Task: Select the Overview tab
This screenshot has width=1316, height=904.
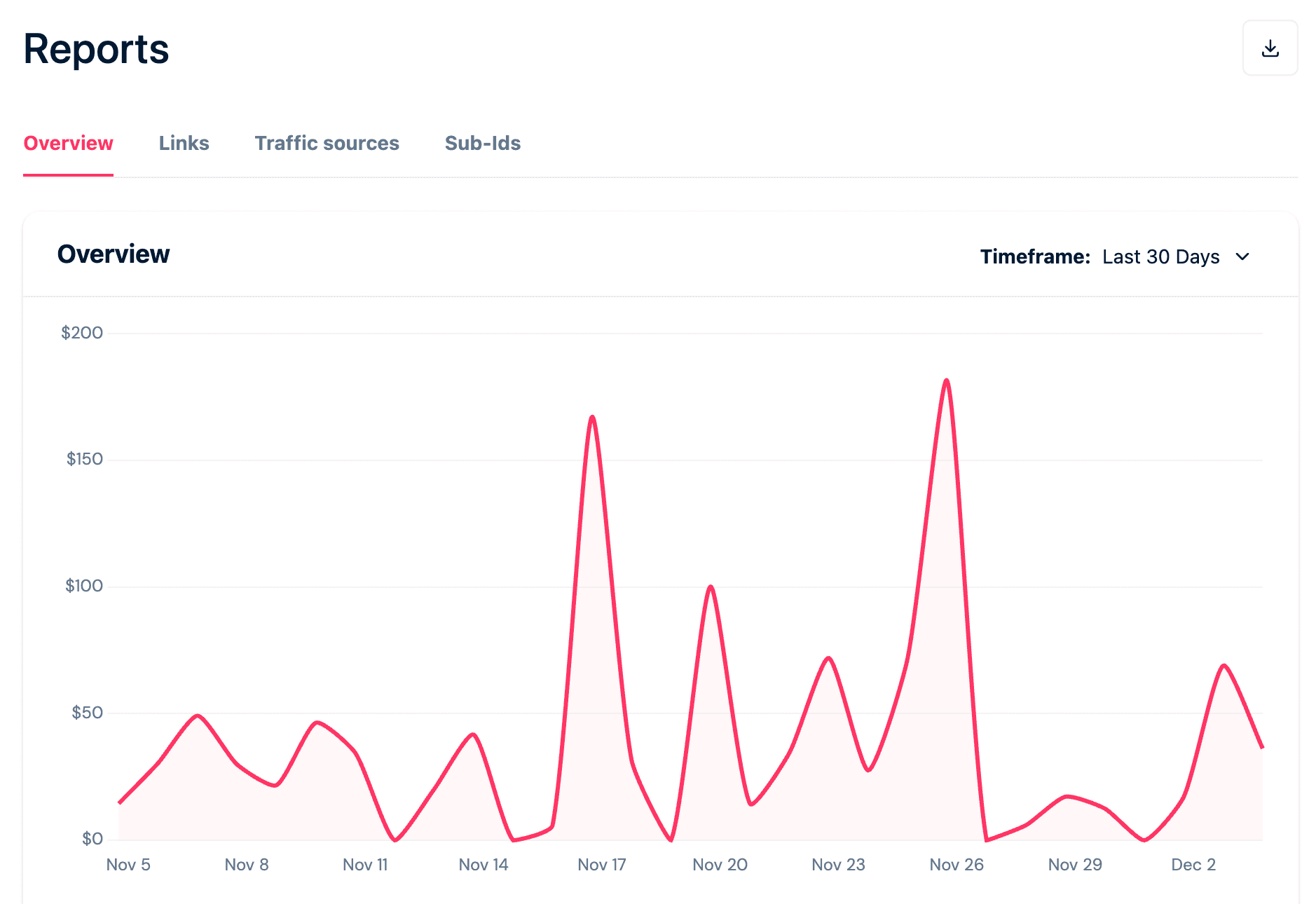Action: [68, 143]
